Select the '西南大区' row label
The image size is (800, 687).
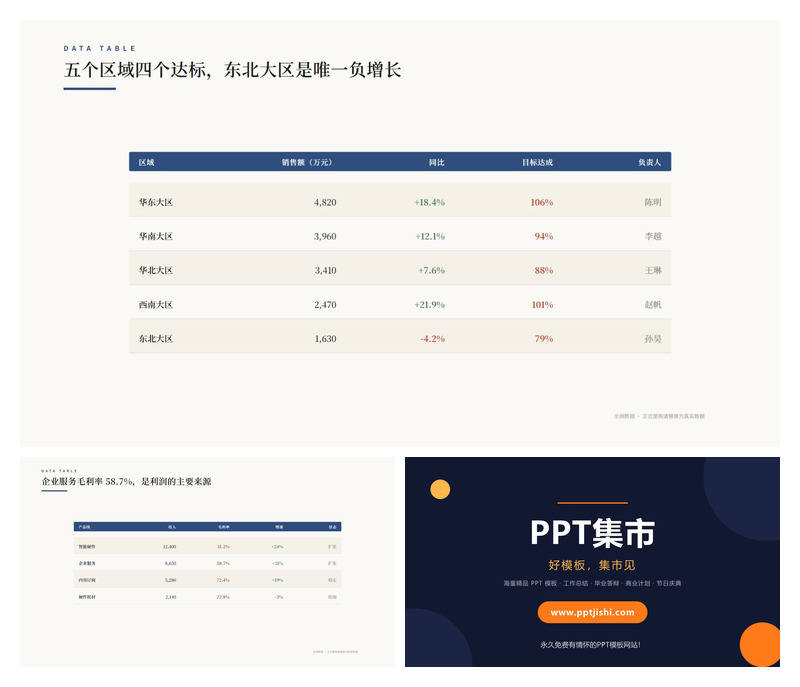pyautogui.click(x=156, y=304)
